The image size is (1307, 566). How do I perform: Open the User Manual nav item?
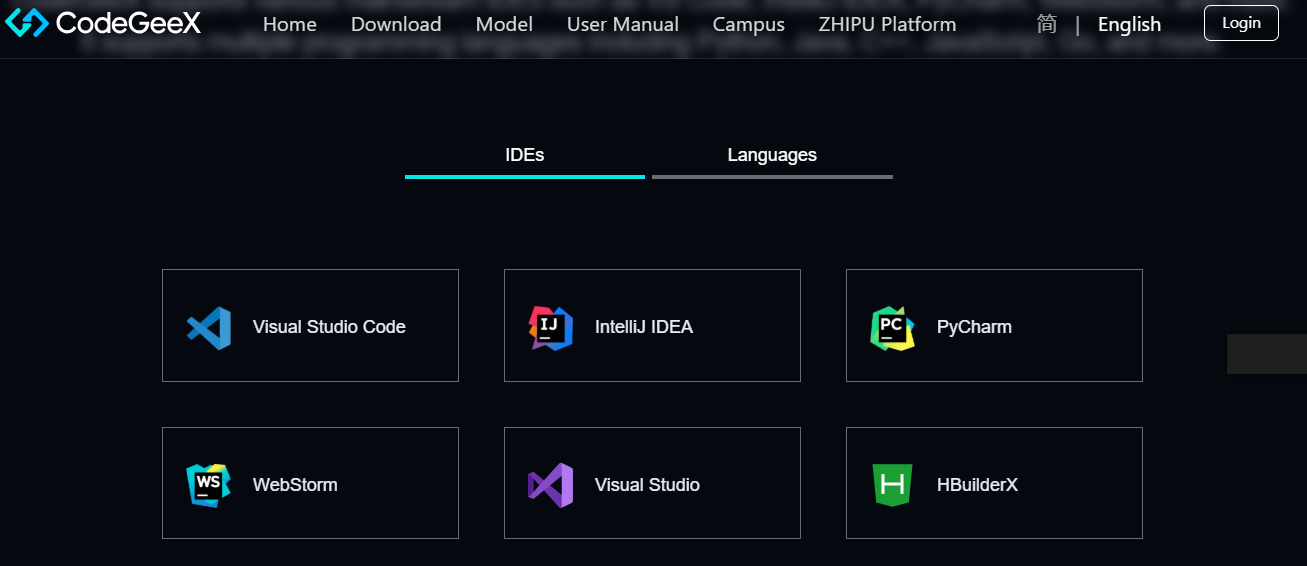[x=623, y=24]
